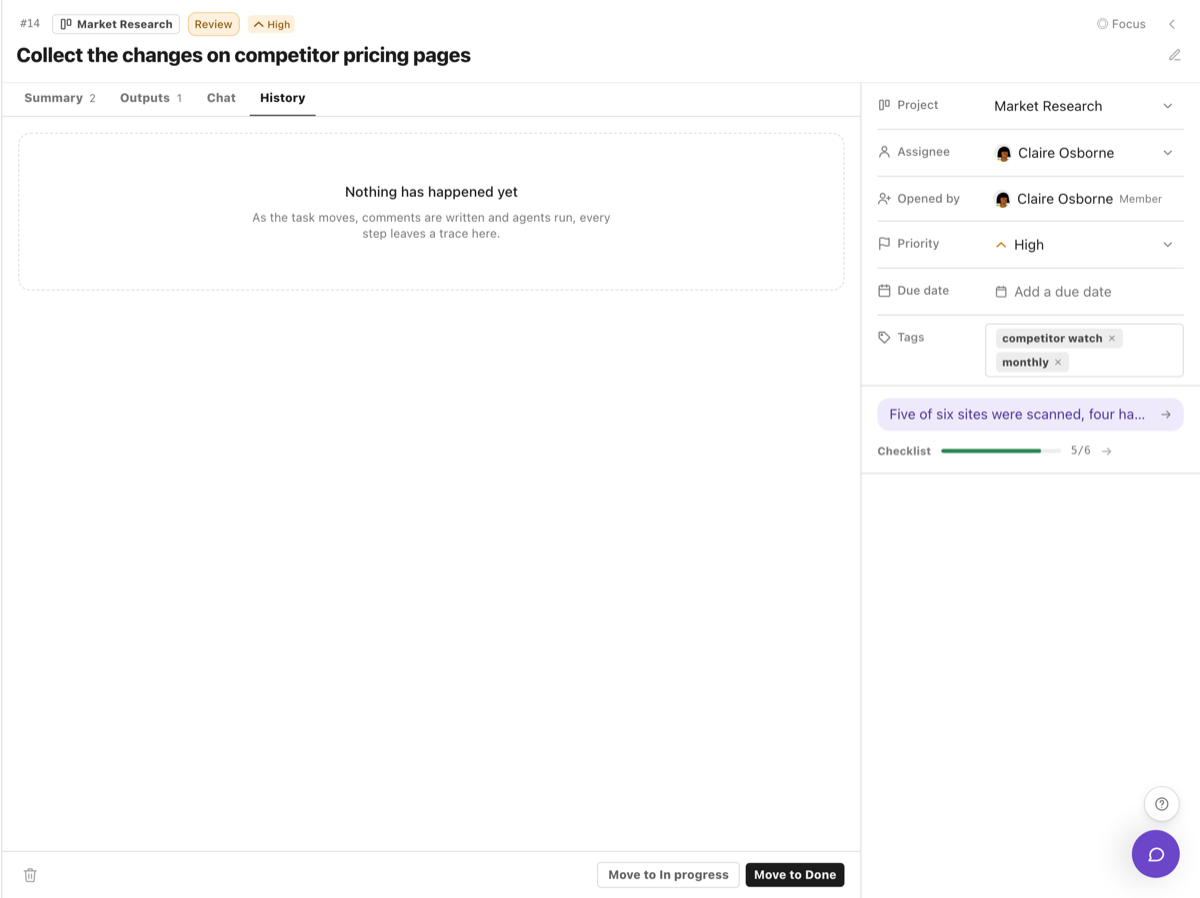Screen dimensions: 1200x898
Task: Click the Member role label
Action: coord(1140,199)
